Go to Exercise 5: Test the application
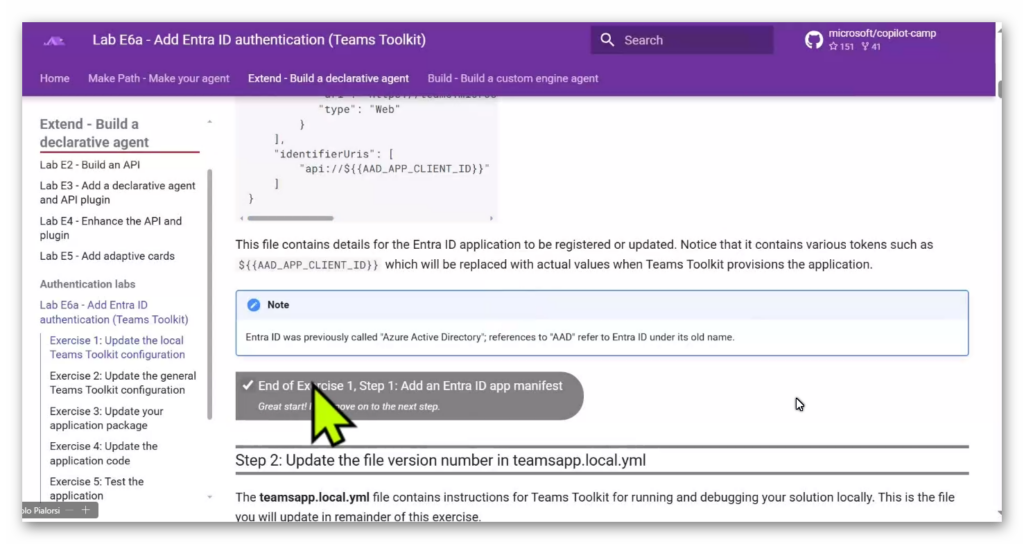The width and height of the screenshot is (1024, 544). pyautogui.click(x=97, y=488)
